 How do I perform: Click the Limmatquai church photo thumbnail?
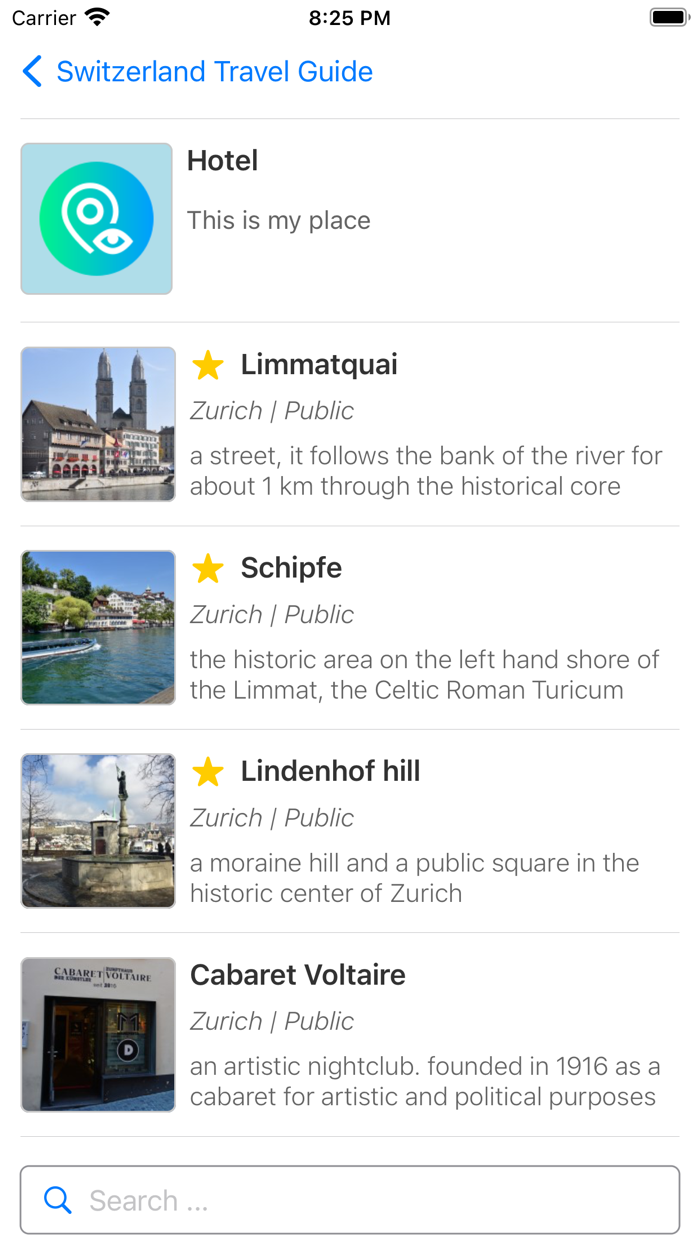tap(97, 423)
